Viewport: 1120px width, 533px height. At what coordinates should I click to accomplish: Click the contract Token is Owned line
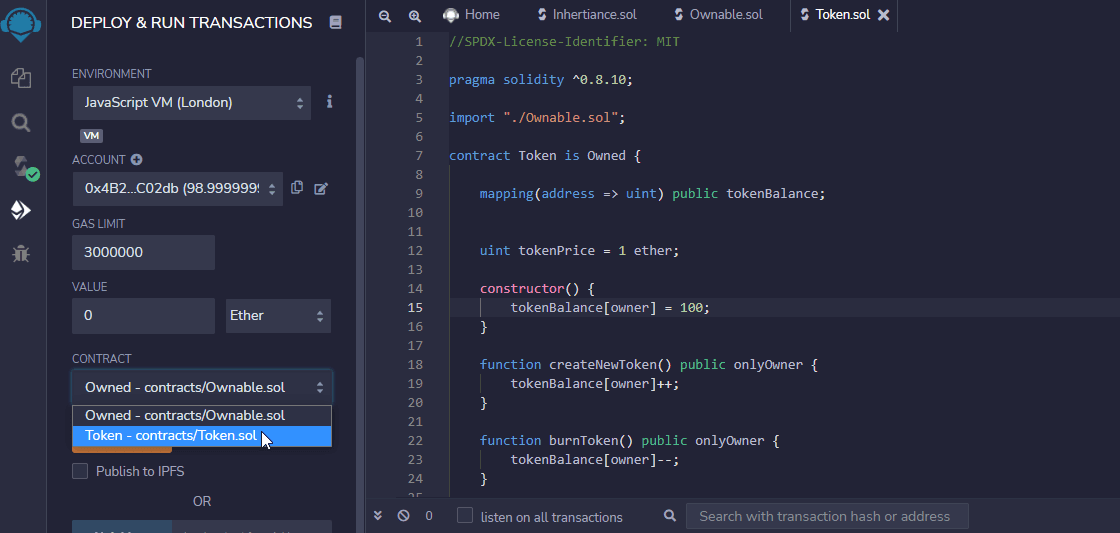[545, 155]
